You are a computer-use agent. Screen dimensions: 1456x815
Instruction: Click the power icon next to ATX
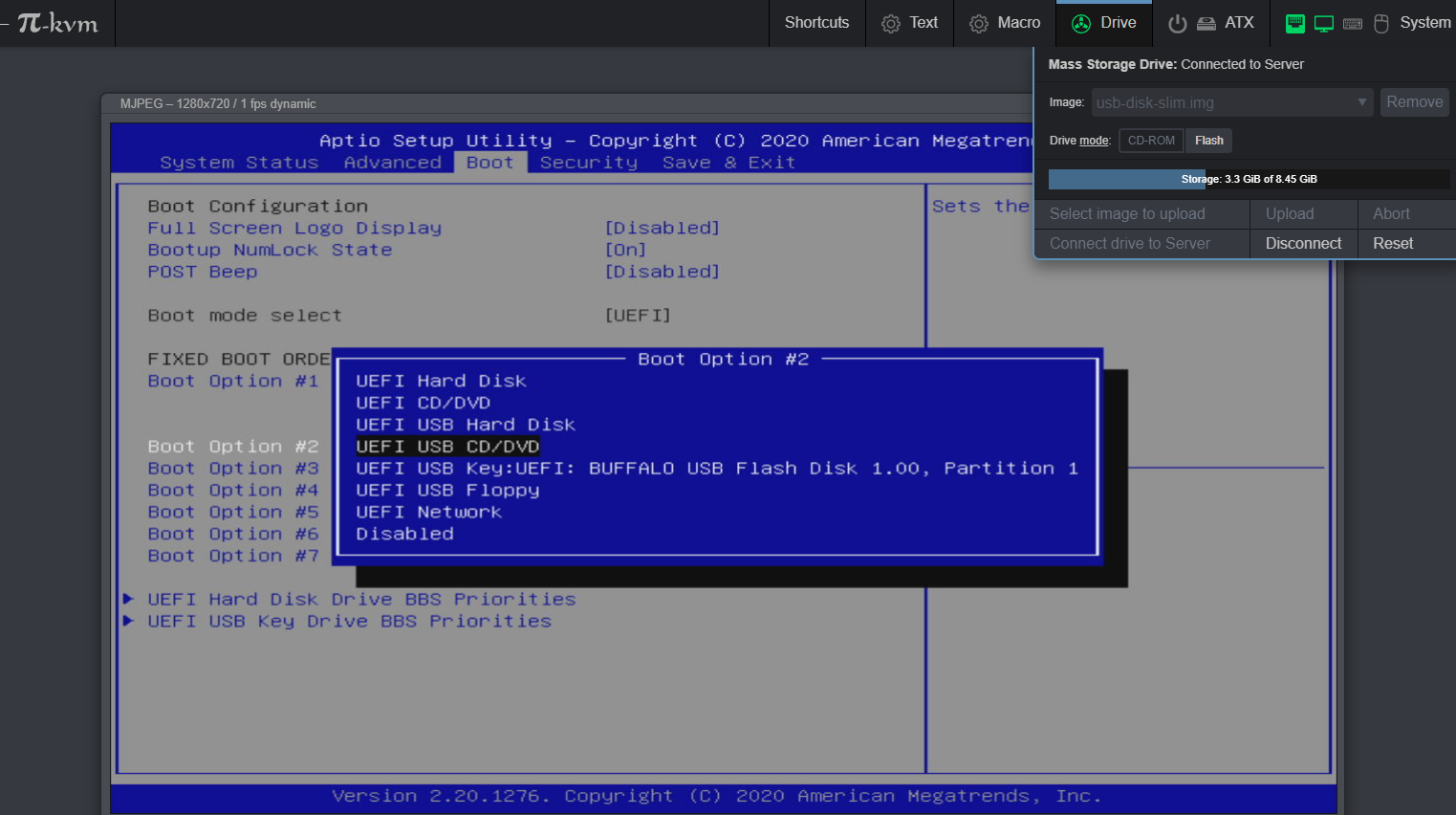(x=1177, y=23)
